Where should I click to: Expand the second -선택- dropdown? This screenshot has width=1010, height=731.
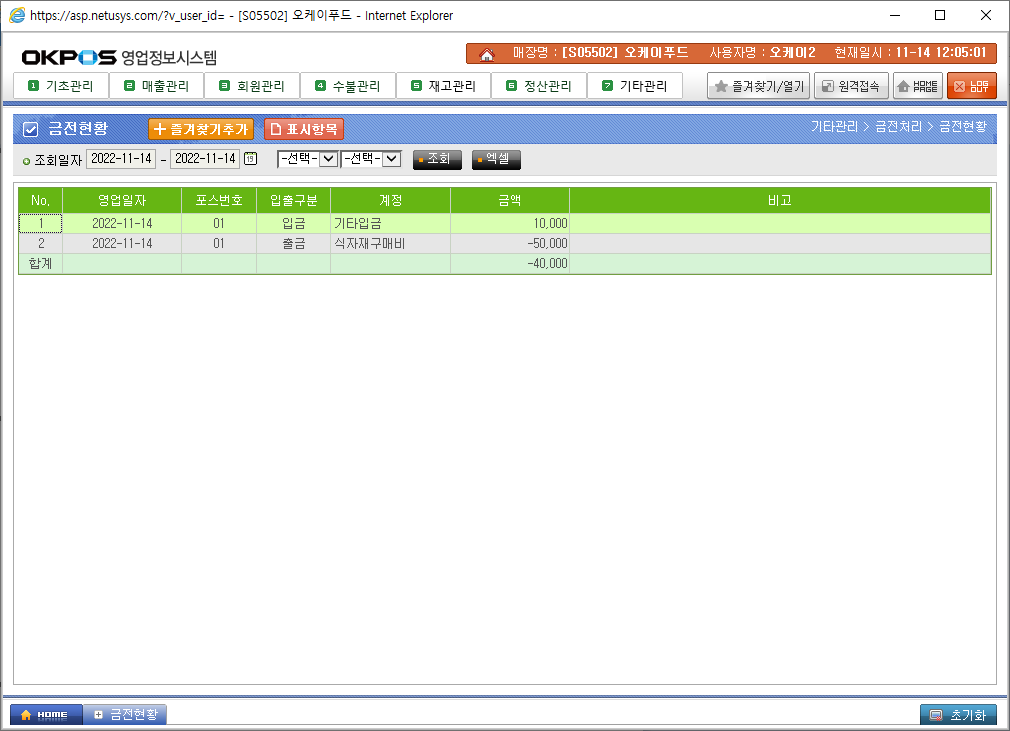(371, 159)
